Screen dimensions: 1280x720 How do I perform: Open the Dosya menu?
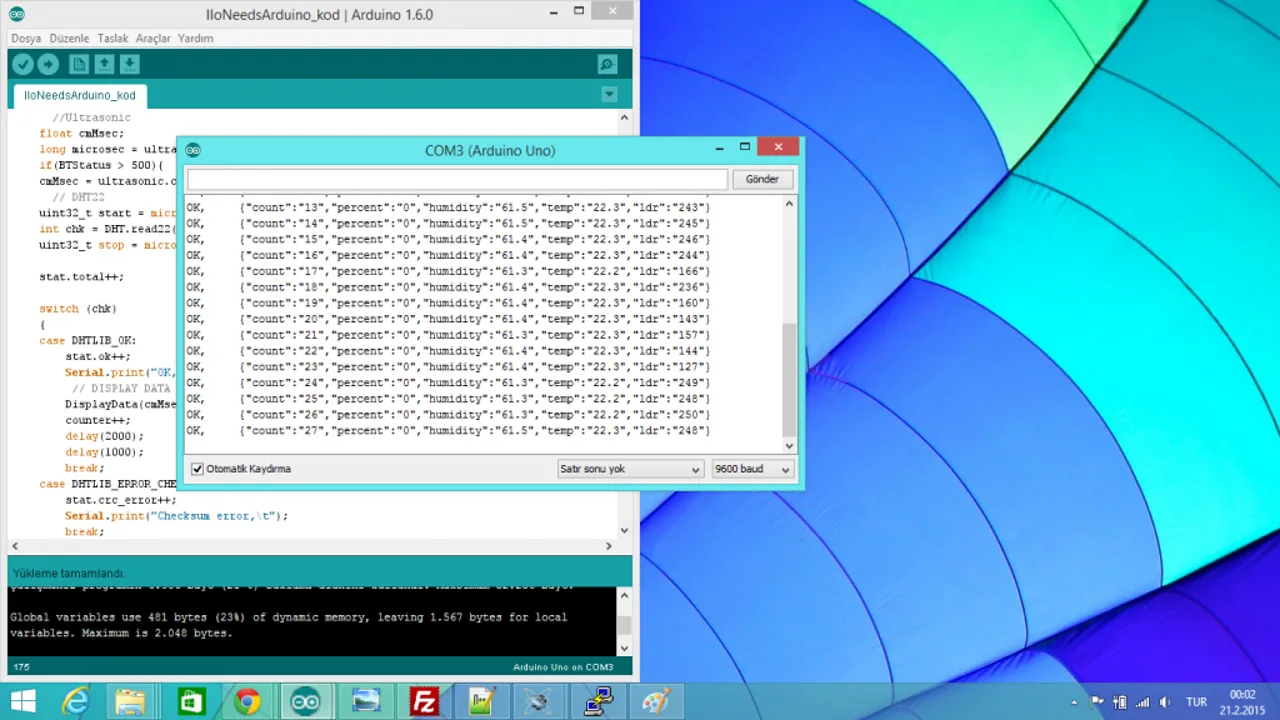tap(25, 38)
